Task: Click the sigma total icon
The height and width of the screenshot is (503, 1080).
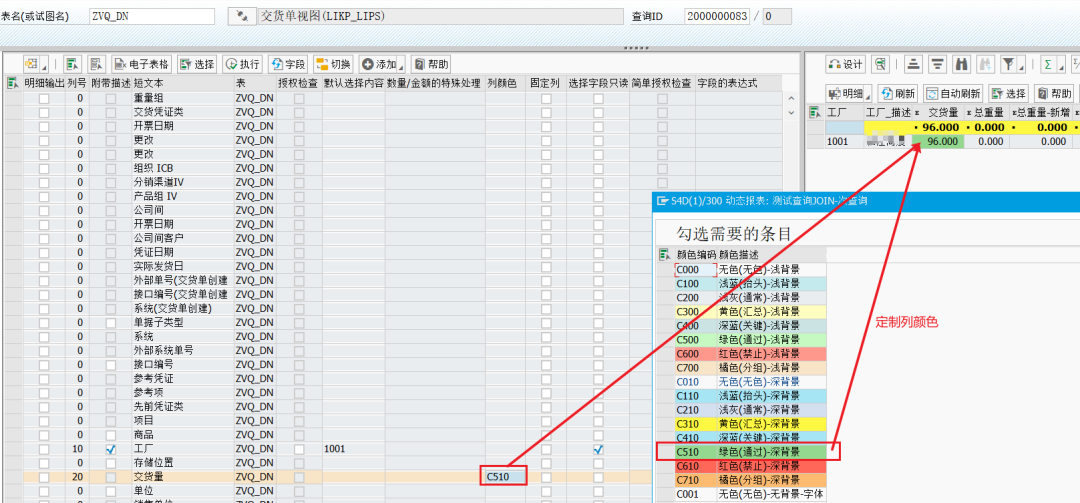Action: 1048,64
